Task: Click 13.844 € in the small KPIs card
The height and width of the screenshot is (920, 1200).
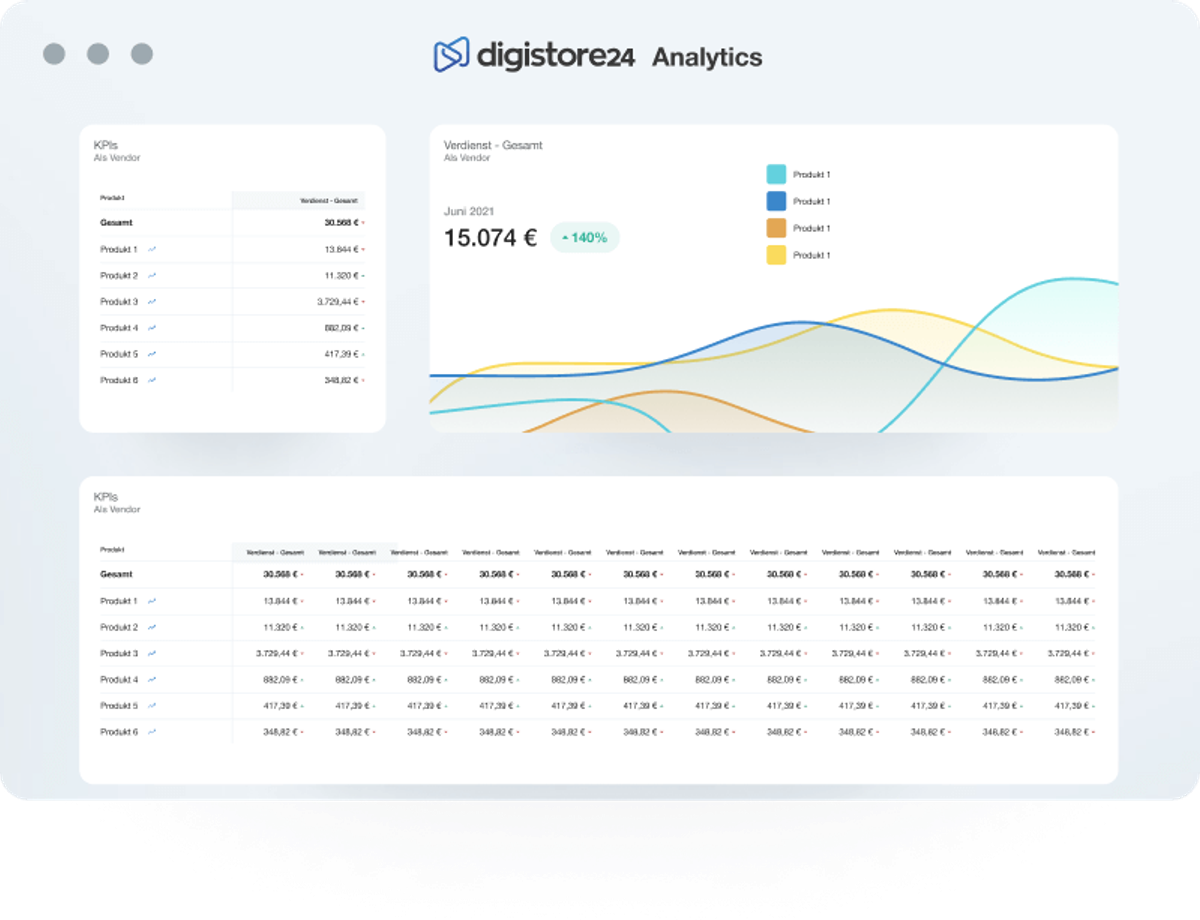Action: tap(342, 249)
